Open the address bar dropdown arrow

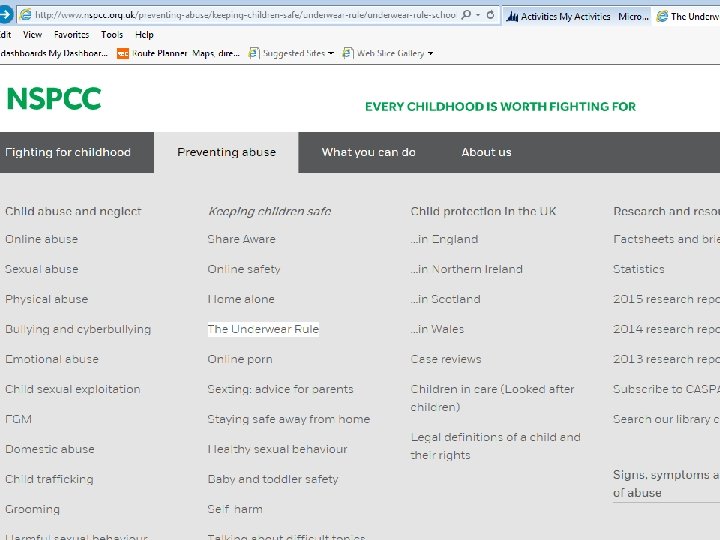pyautogui.click(x=478, y=15)
